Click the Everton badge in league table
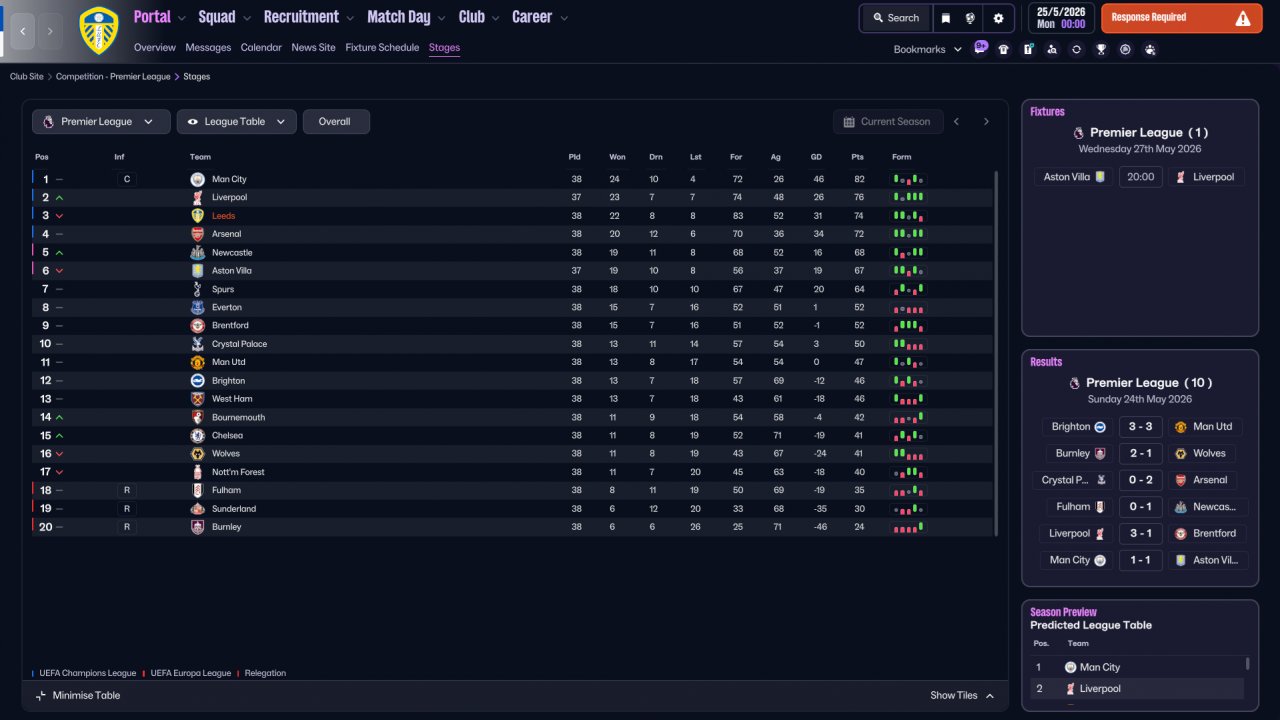 [x=197, y=307]
